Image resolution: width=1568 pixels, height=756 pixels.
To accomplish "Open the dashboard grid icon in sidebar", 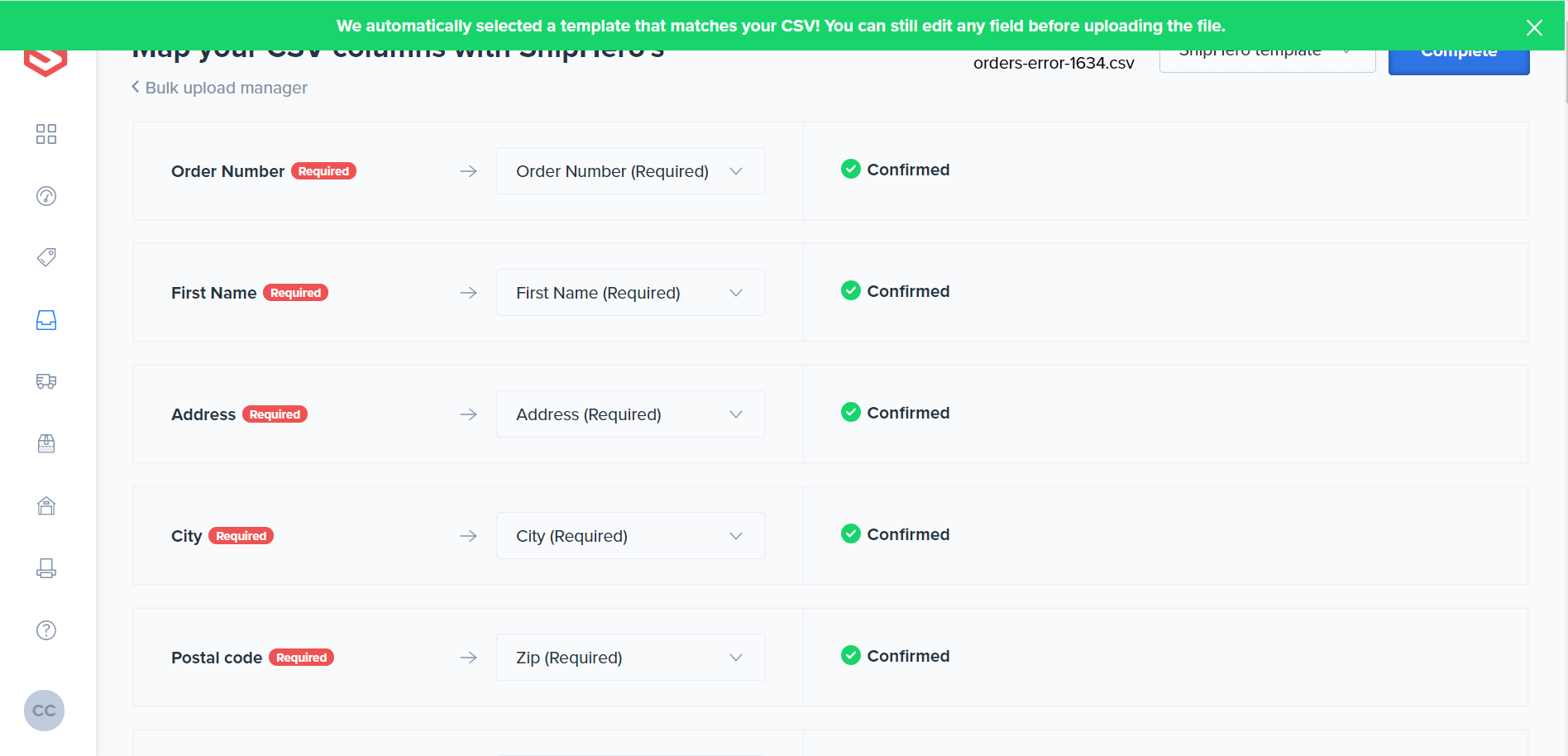I will 46,134.
